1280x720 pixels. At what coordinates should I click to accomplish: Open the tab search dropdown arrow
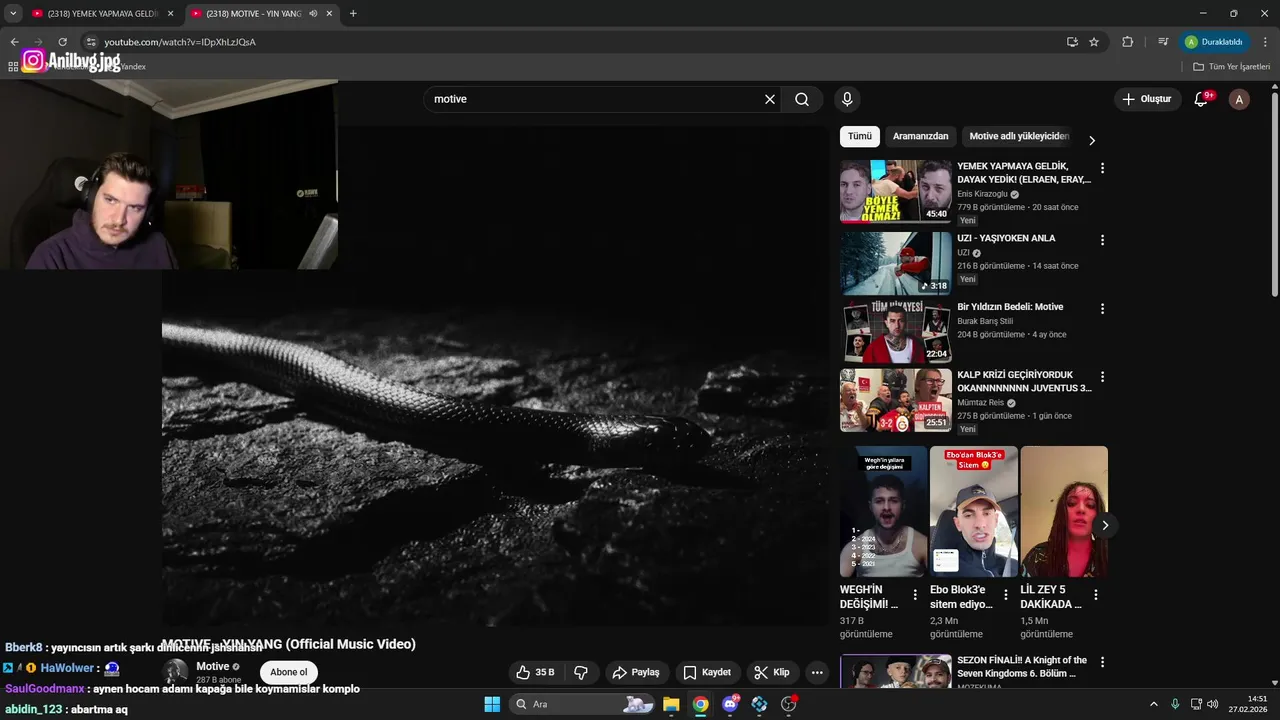(13, 14)
